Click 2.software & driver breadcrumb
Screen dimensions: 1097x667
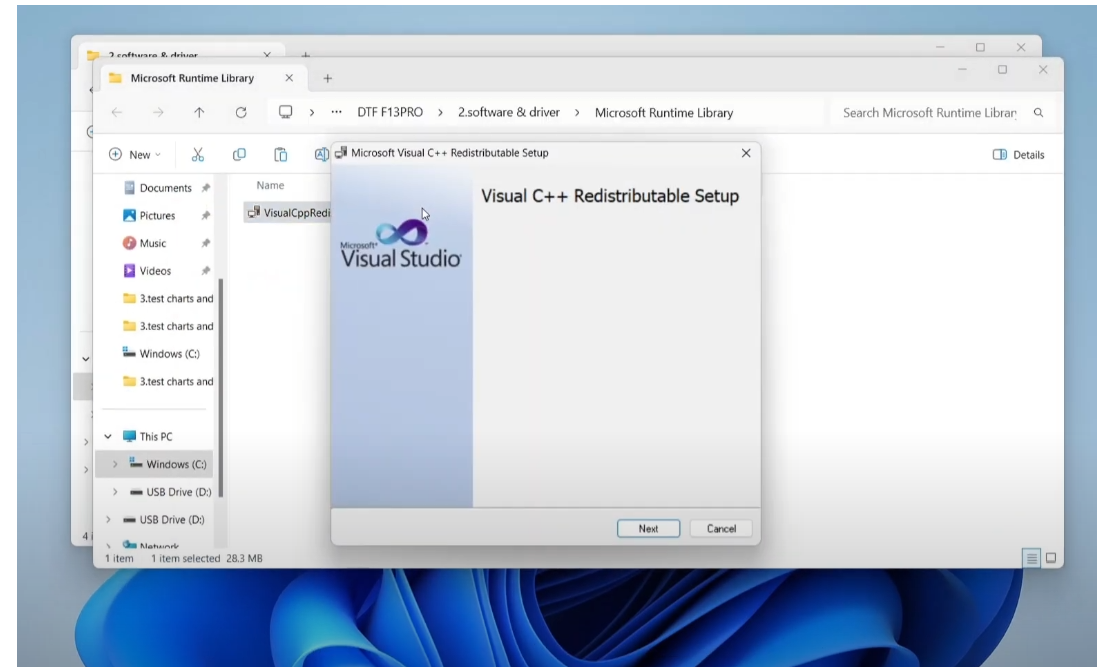[509, 112]
